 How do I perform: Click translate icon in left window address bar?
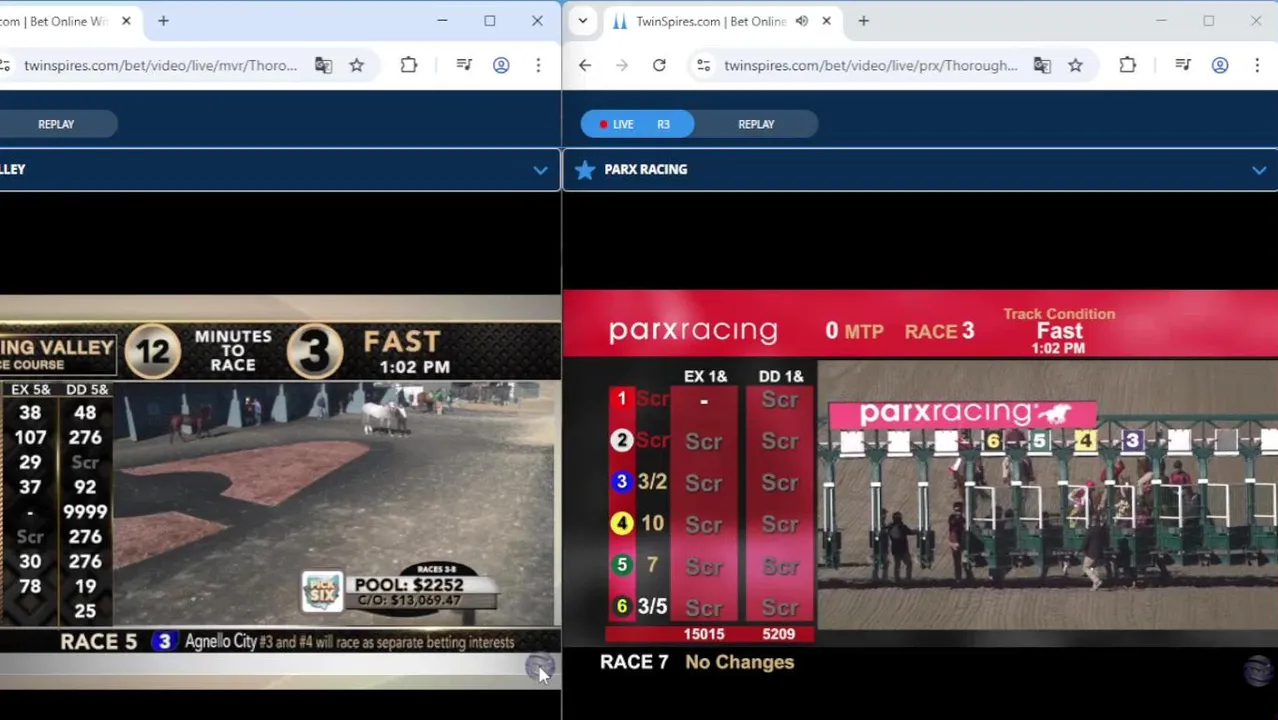323,65
